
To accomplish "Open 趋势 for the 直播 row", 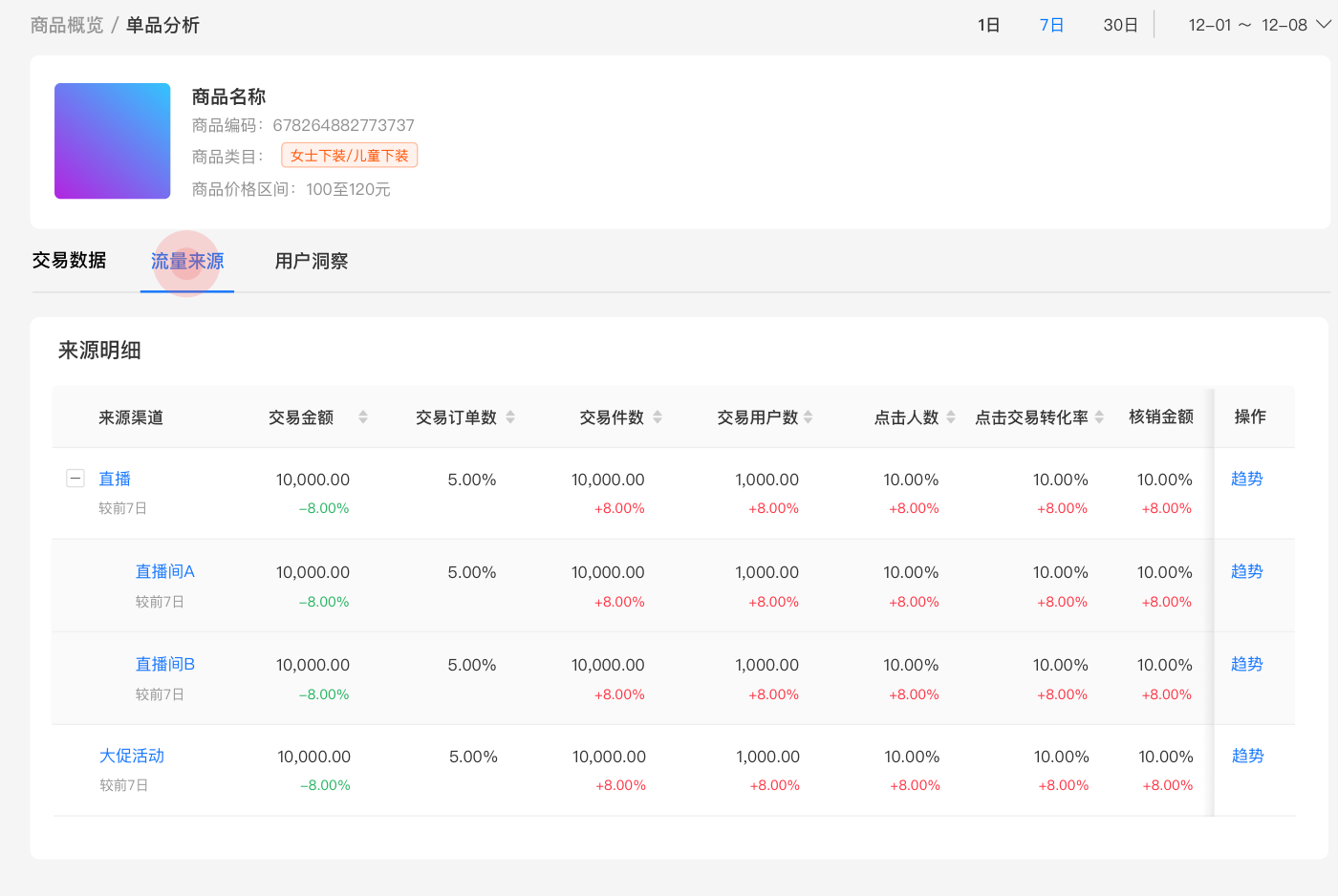I will click(1246, 478).
